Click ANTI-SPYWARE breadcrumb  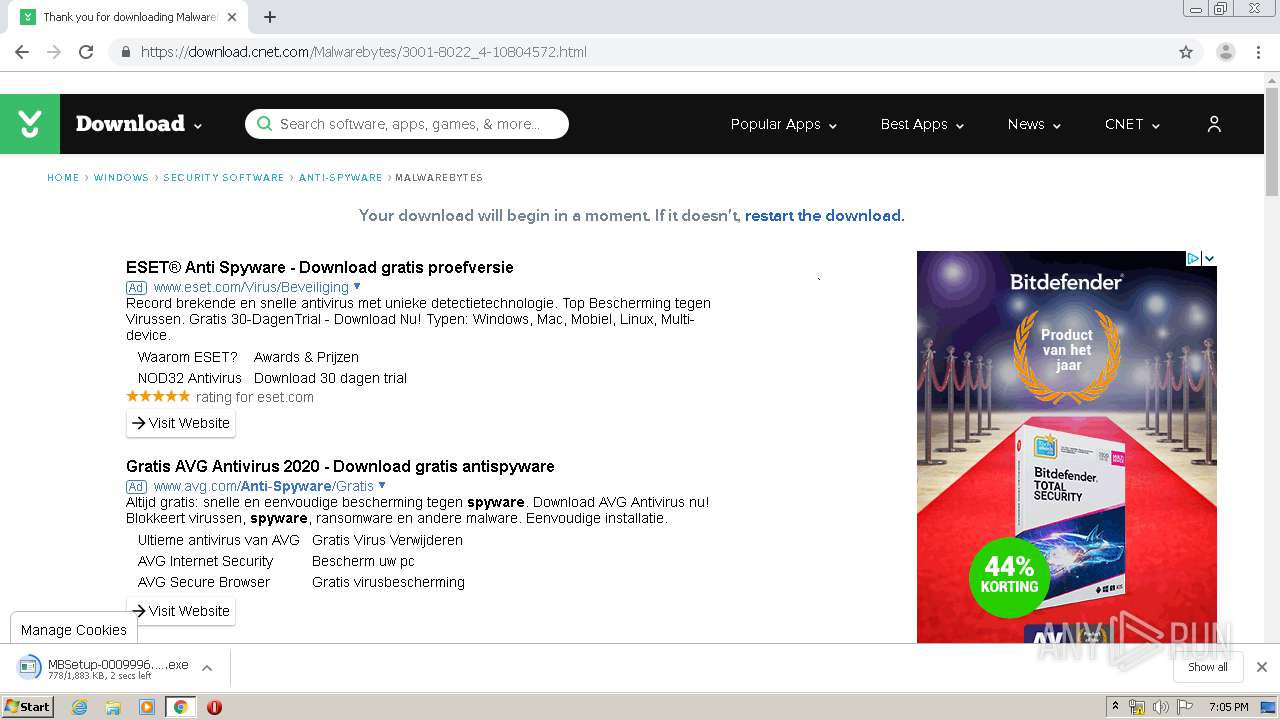(x=341, y=178)
